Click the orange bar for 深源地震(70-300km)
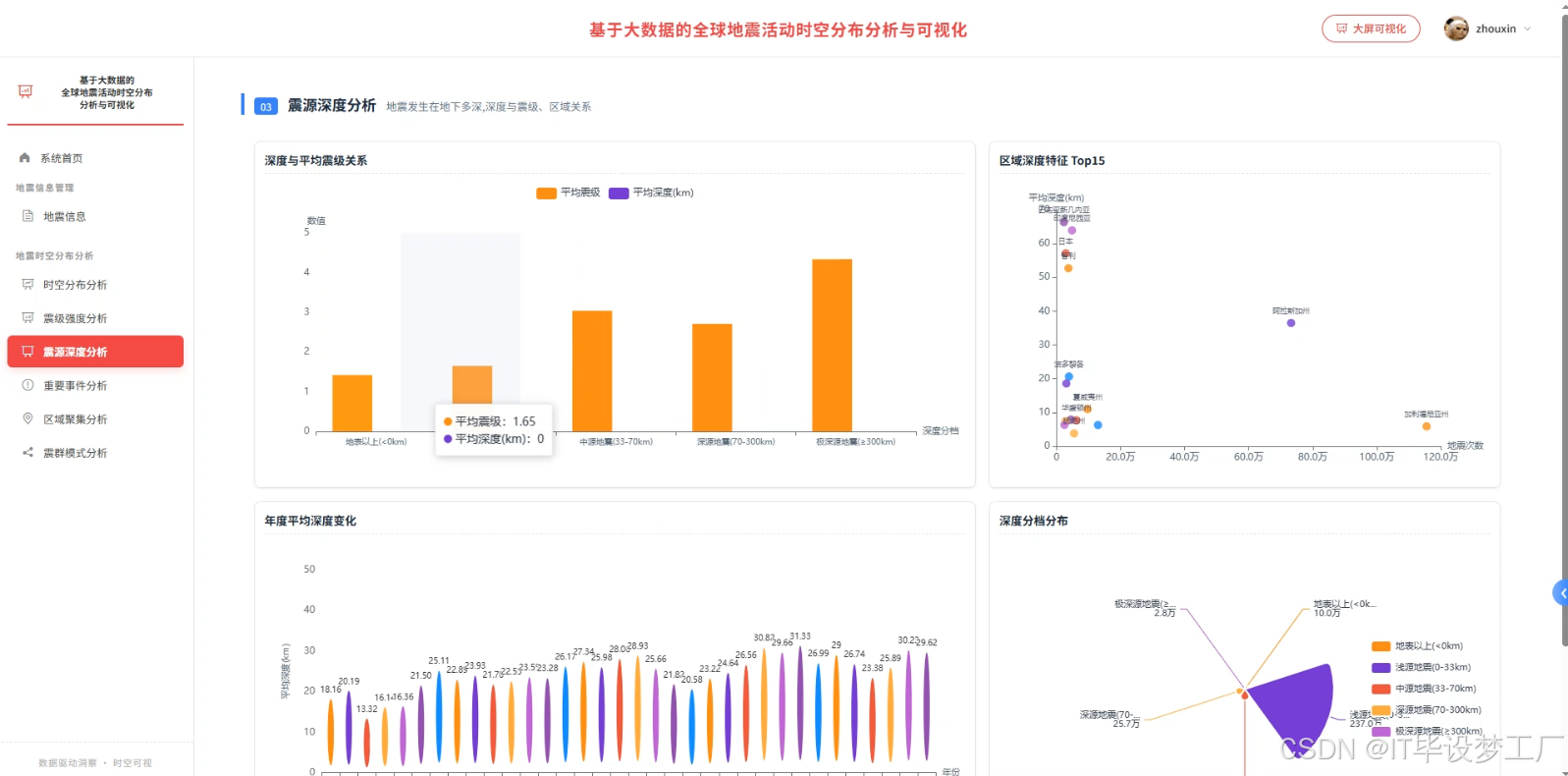The image size is (1568, 776). 712,377
